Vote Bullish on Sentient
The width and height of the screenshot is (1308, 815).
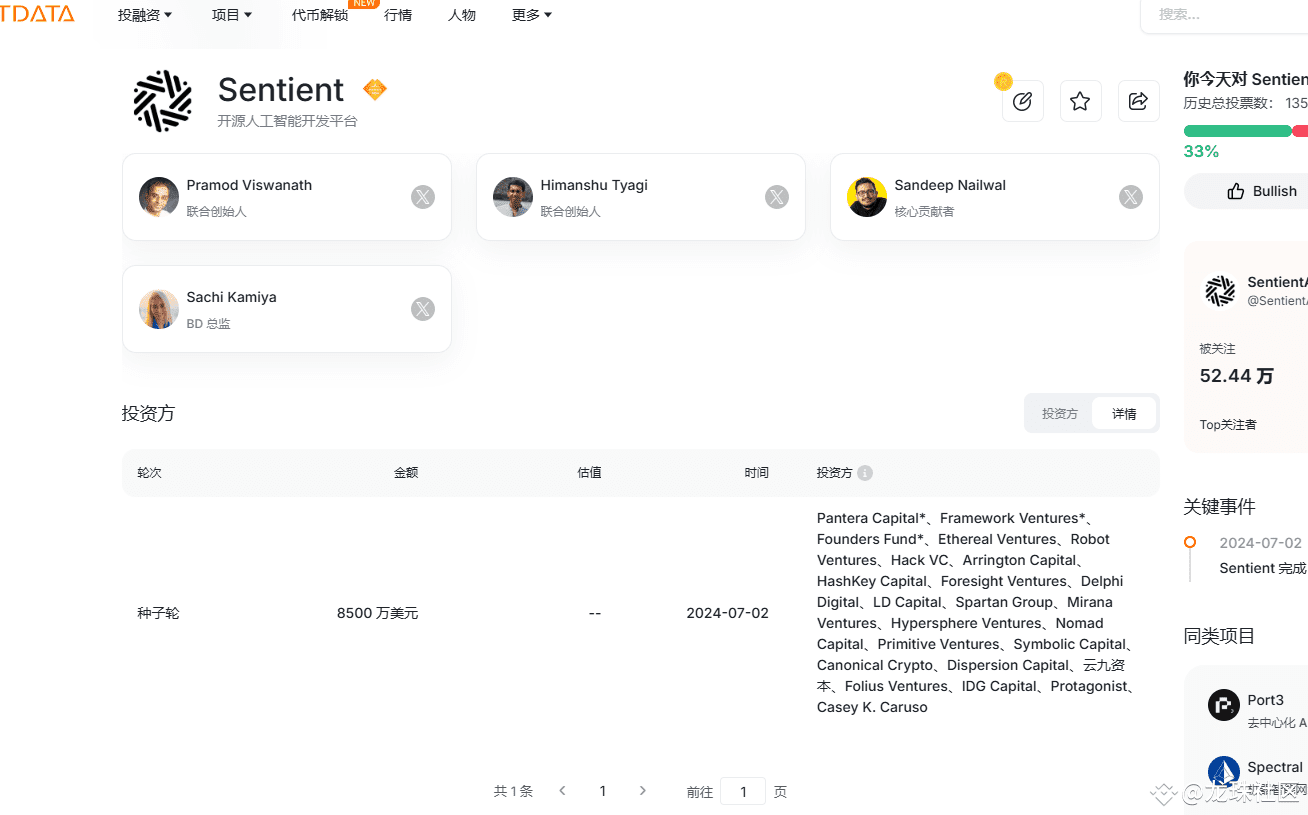point(1262,191)
